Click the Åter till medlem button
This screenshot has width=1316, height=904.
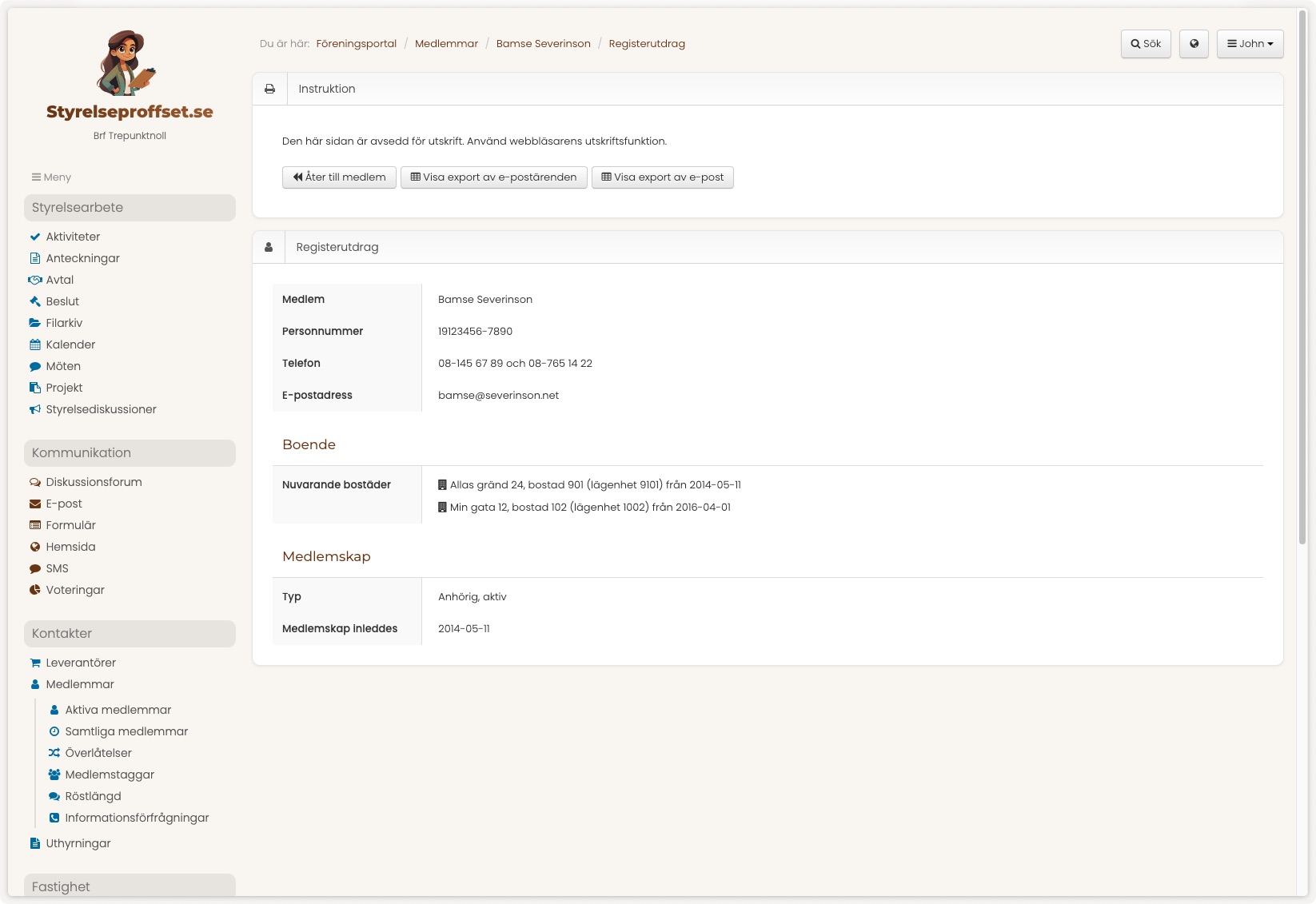click(339, 177)
